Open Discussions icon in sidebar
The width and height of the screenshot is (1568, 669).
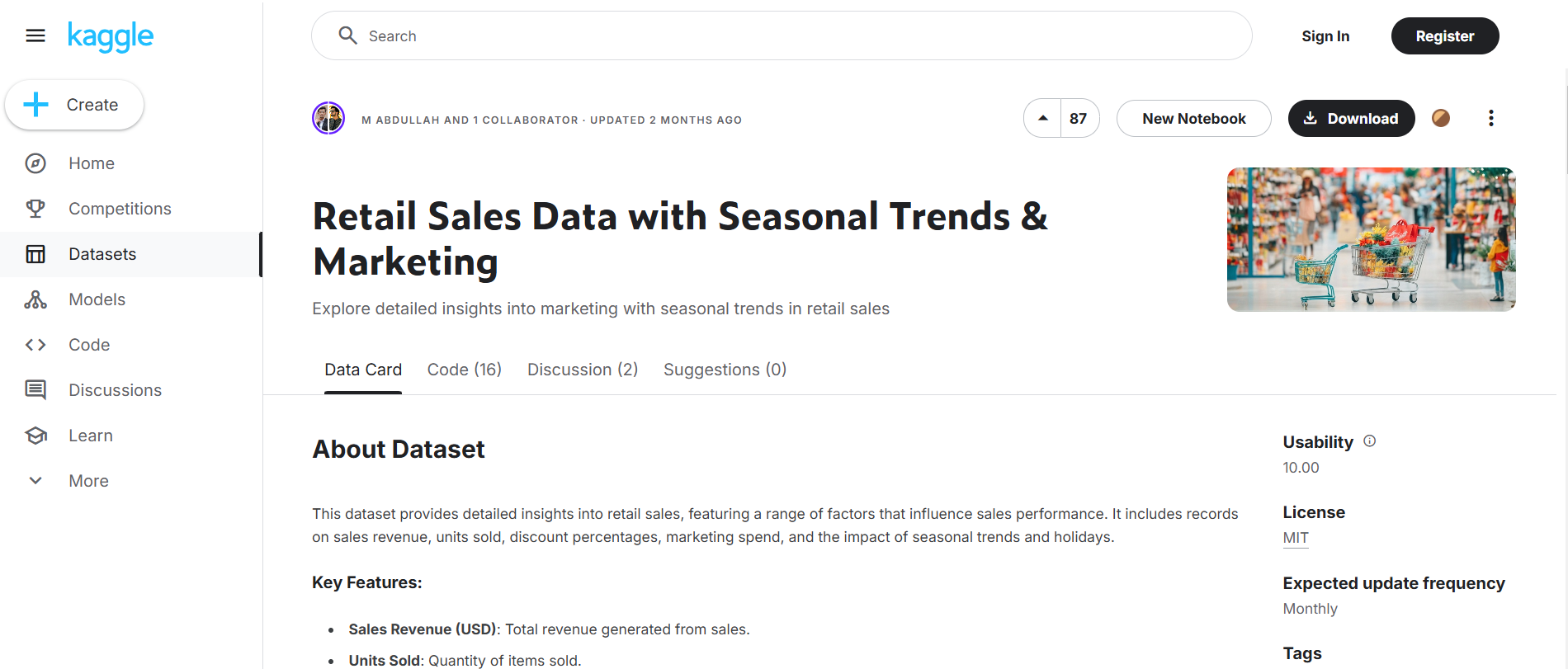[35, 390]
